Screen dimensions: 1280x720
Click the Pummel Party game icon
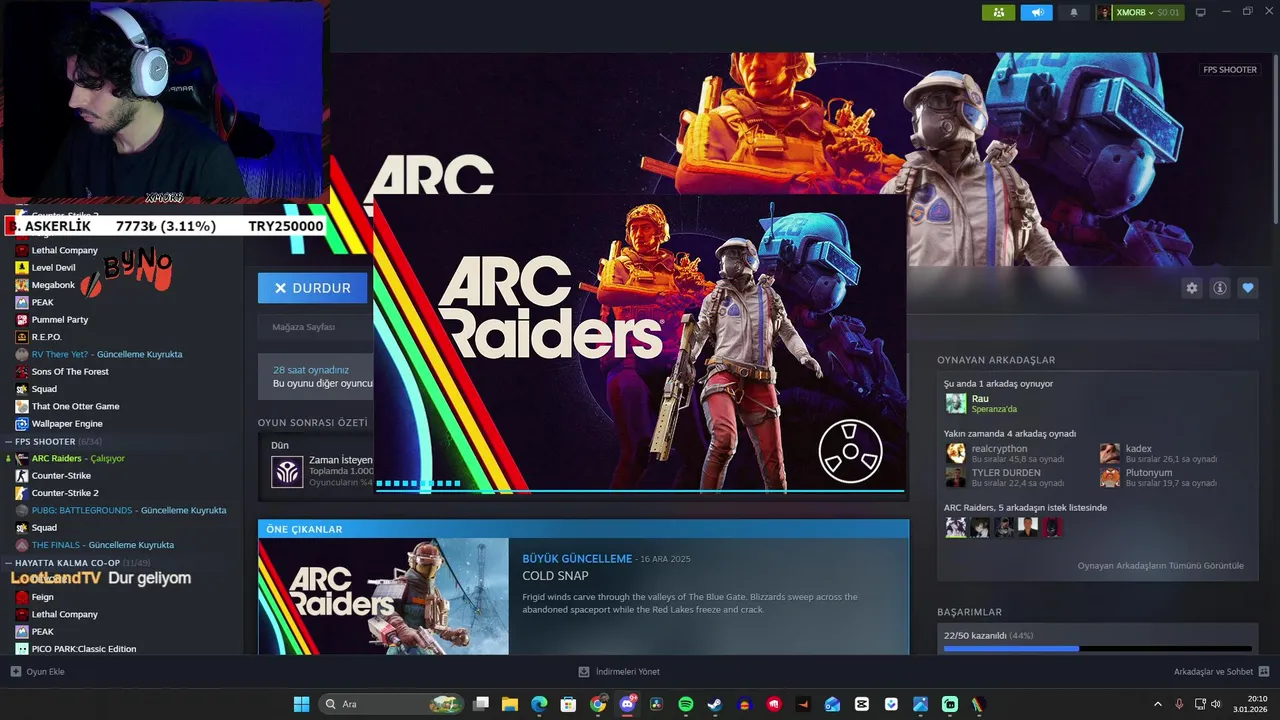(x=22, y=320)
